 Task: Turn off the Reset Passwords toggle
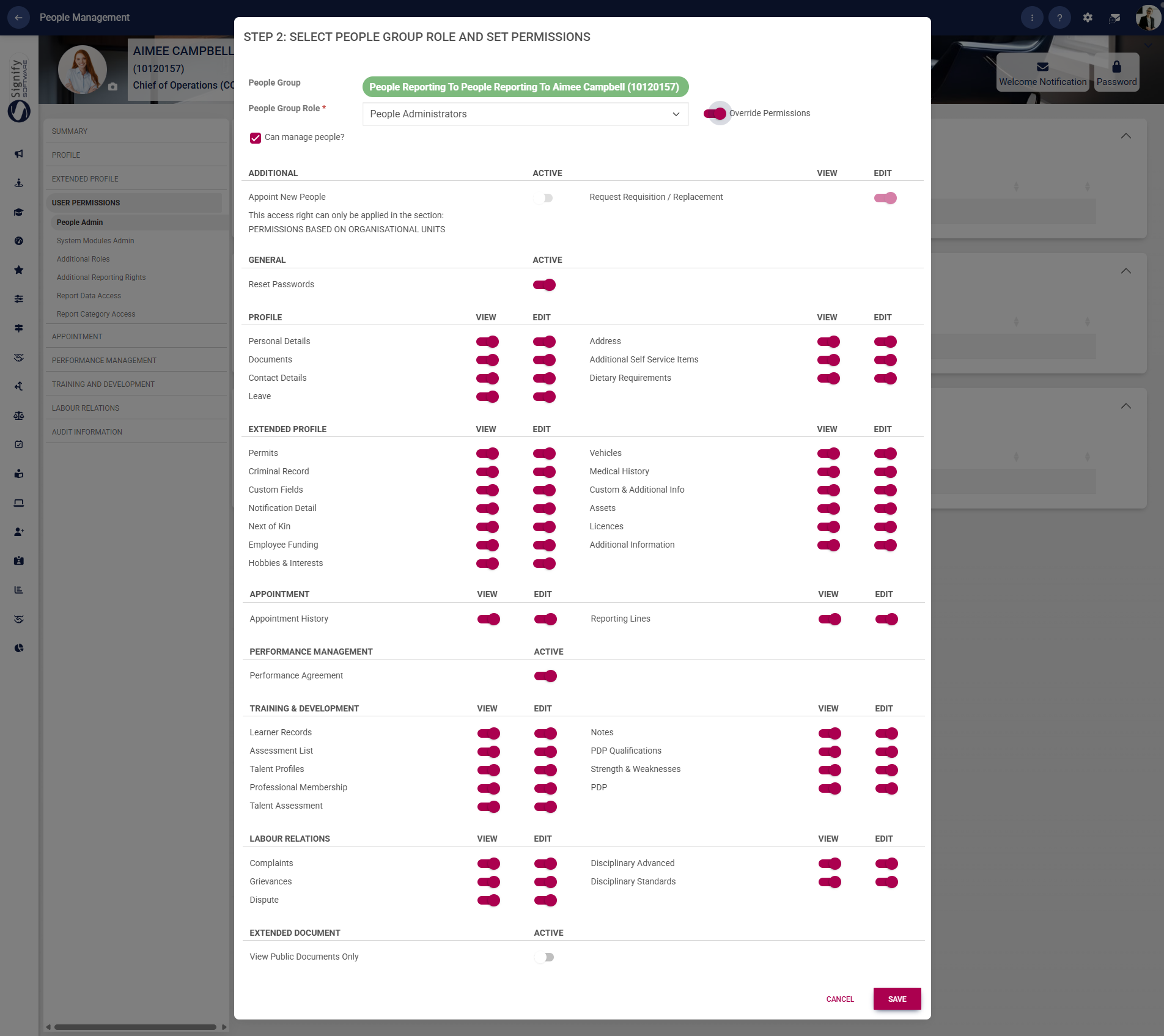pos(544,284)
